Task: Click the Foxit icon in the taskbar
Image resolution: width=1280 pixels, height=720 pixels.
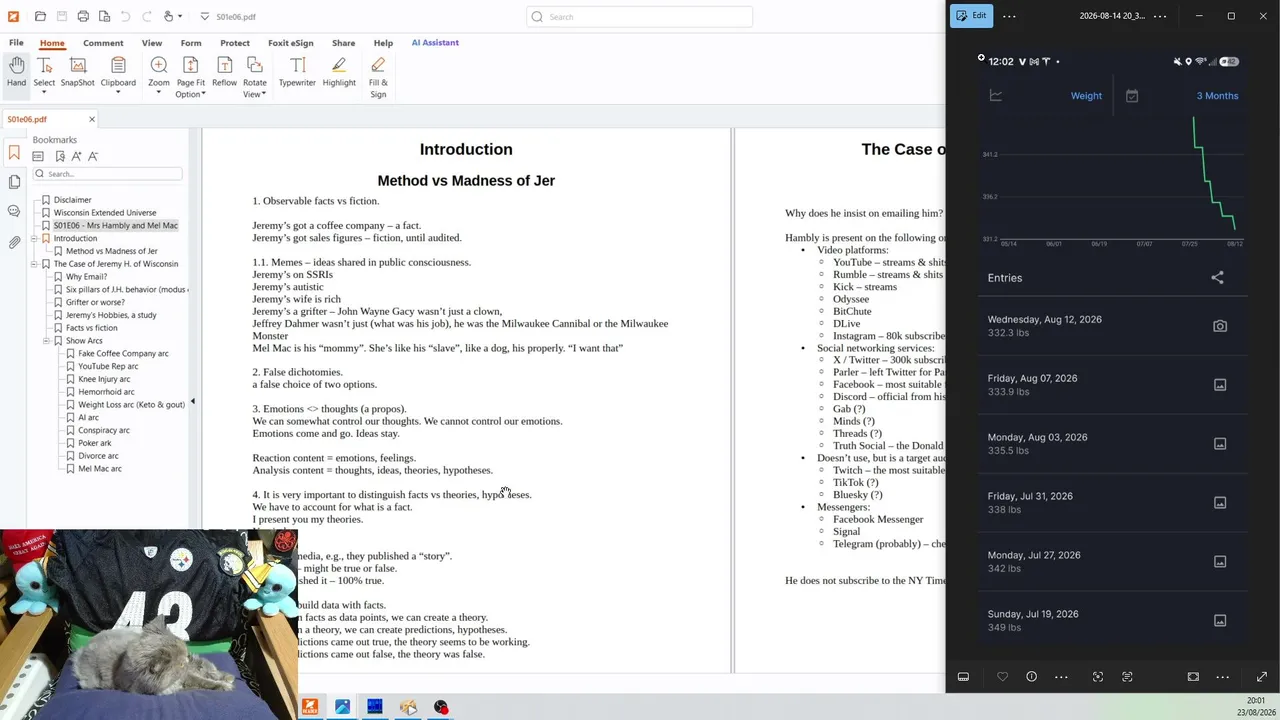Action: click(310, 707)
